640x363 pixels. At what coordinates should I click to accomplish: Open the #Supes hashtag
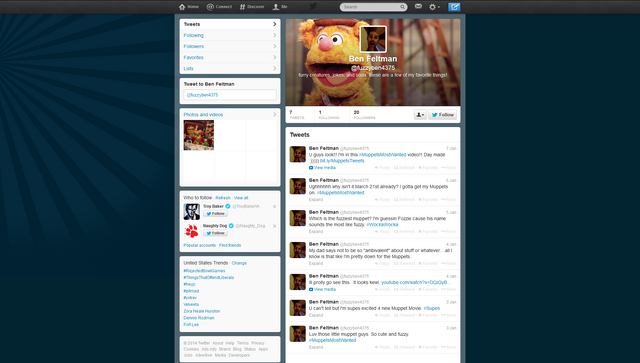click(x=431, y=308)
